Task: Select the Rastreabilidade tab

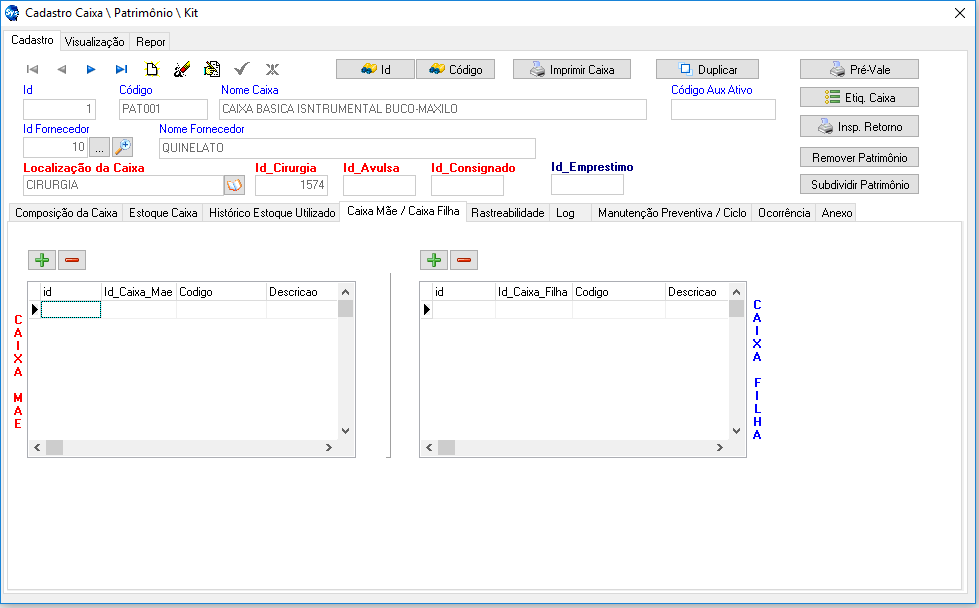Action: [507, 213]
